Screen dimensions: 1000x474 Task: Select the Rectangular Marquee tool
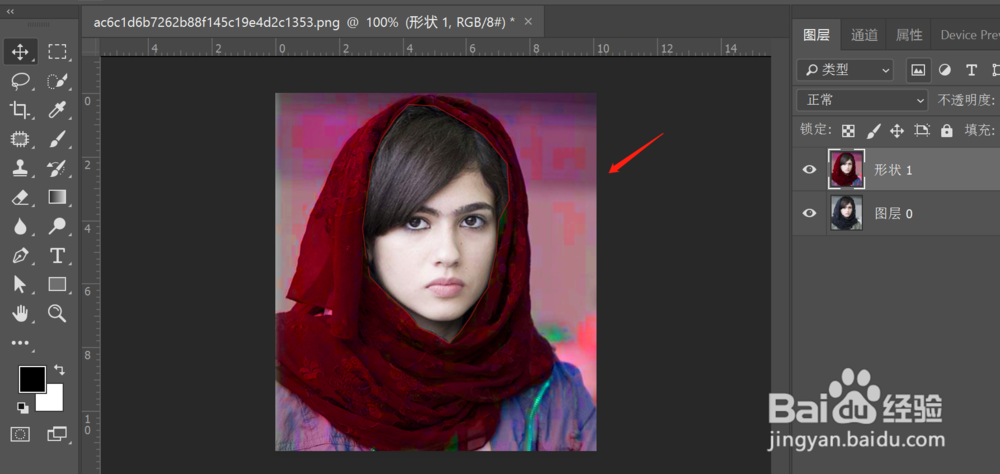[57, 52]
